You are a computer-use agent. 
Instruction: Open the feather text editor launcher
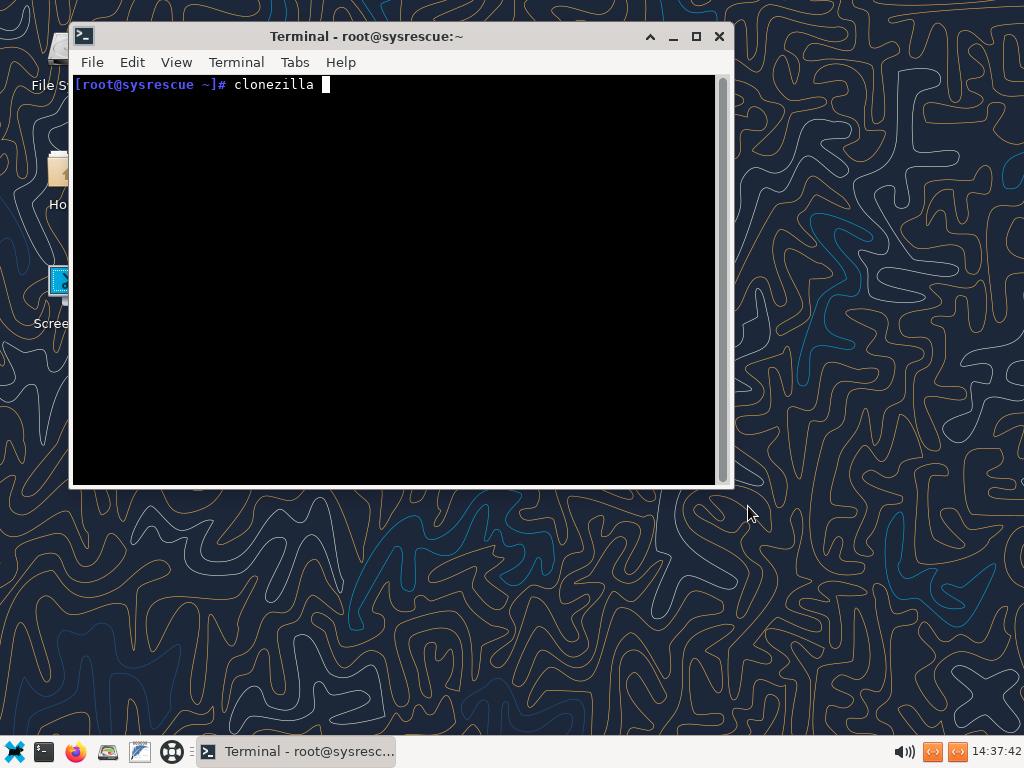[140, 751]
